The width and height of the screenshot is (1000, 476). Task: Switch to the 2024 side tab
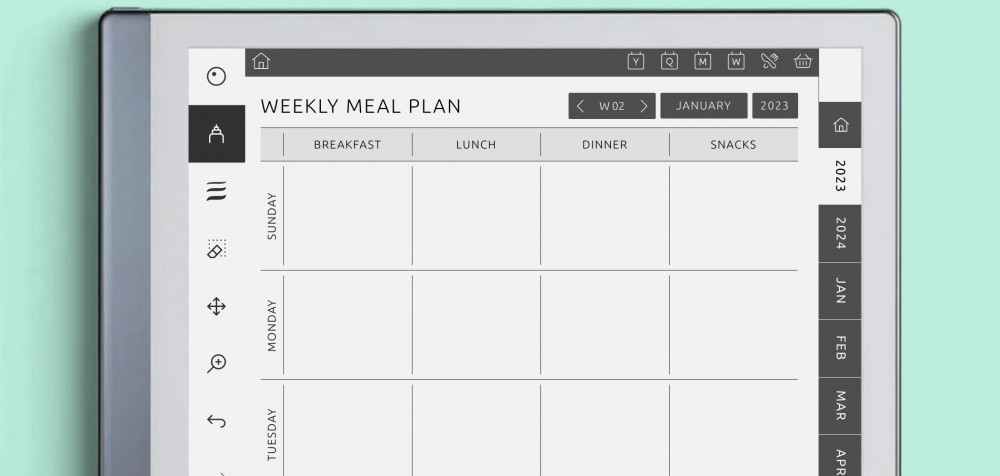click(x=840, y=233)
